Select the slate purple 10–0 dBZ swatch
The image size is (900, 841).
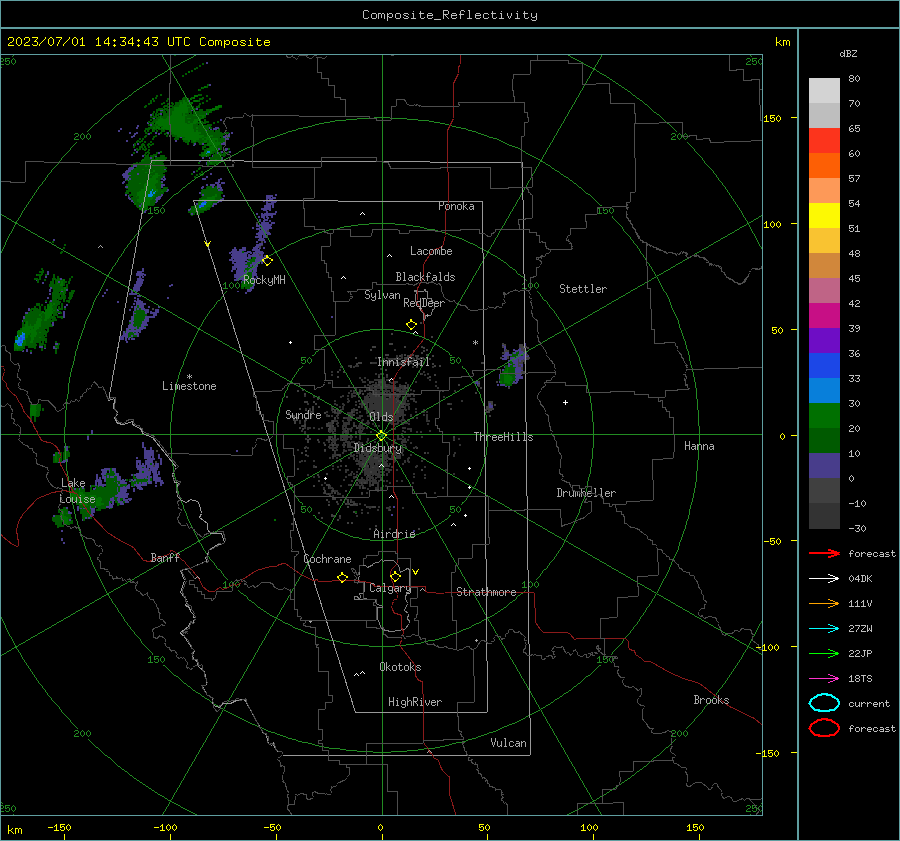824,466
